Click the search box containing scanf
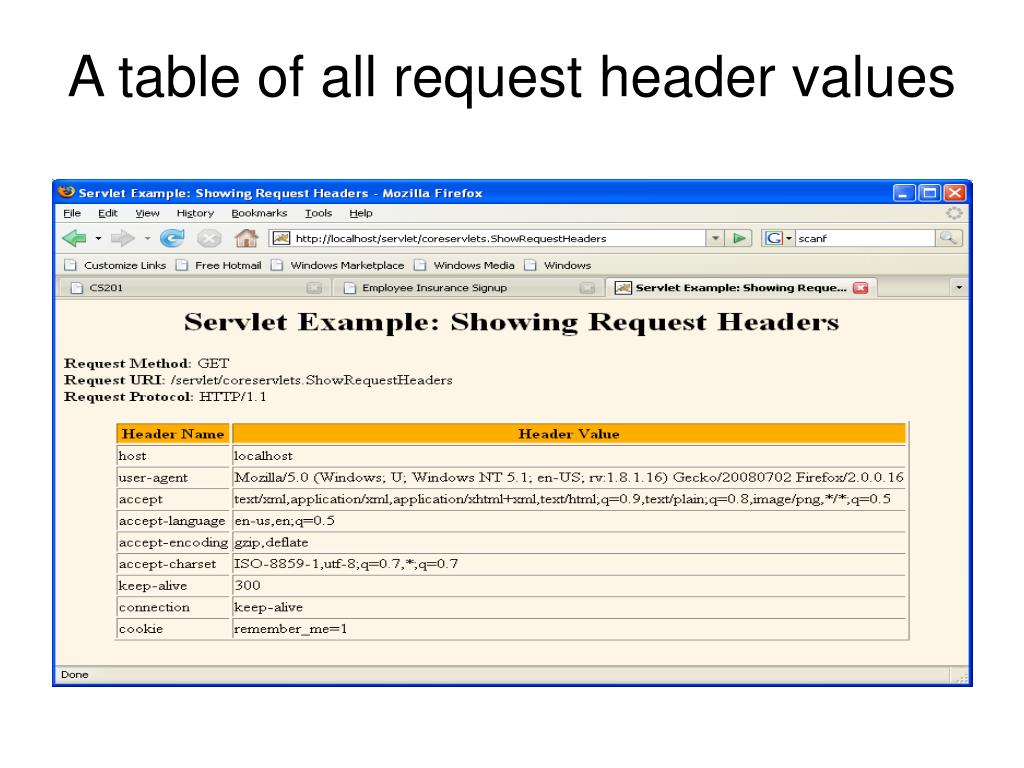This screenshot has height=768, width=1024. point(865,238)
